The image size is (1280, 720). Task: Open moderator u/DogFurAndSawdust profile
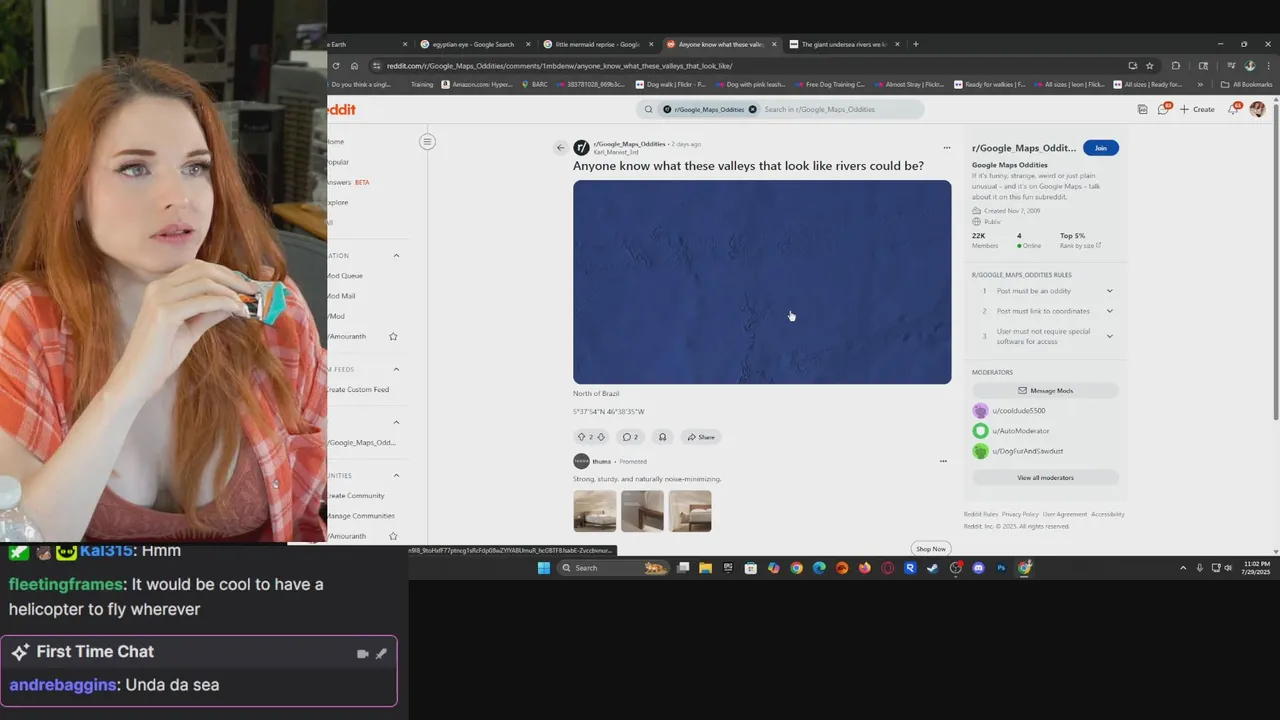[x=1027, y=451]
